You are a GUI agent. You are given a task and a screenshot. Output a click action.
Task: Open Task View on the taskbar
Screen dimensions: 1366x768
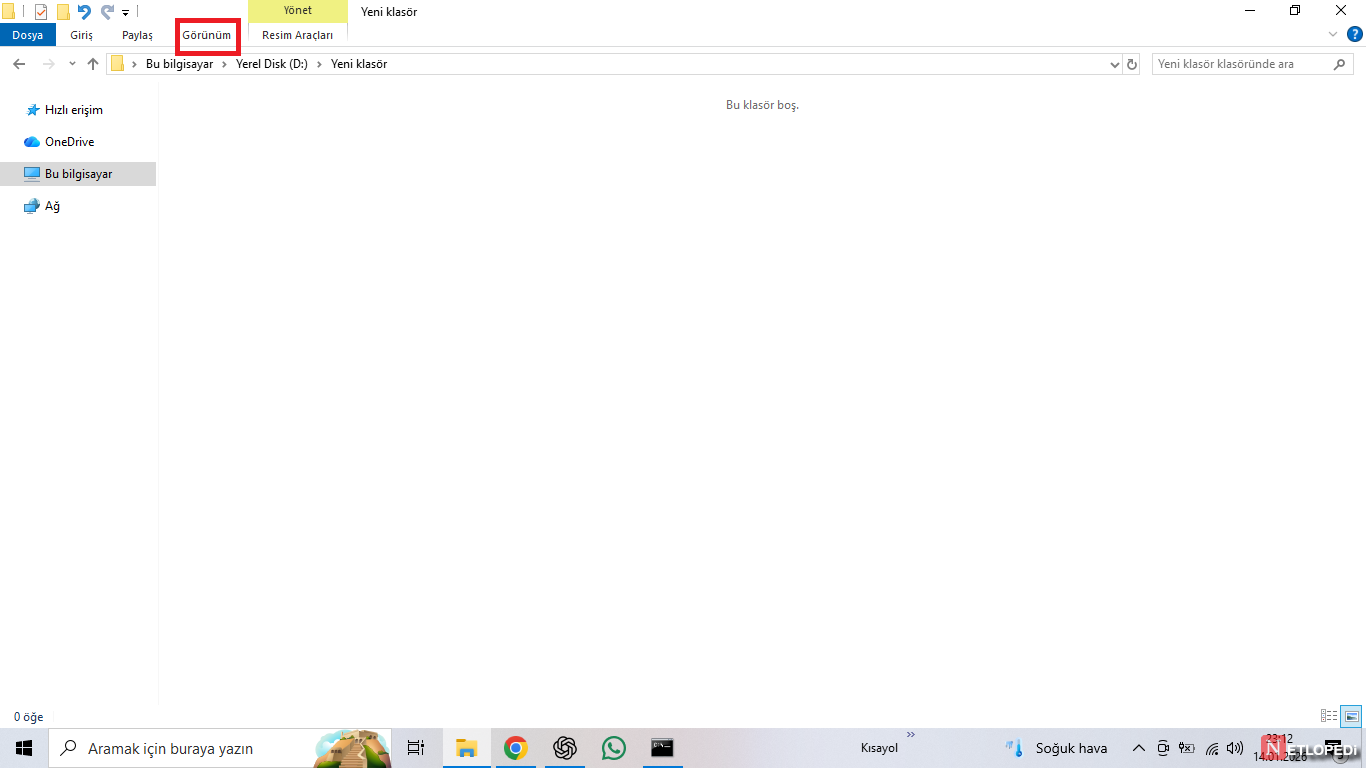click(x=416, y=748)
